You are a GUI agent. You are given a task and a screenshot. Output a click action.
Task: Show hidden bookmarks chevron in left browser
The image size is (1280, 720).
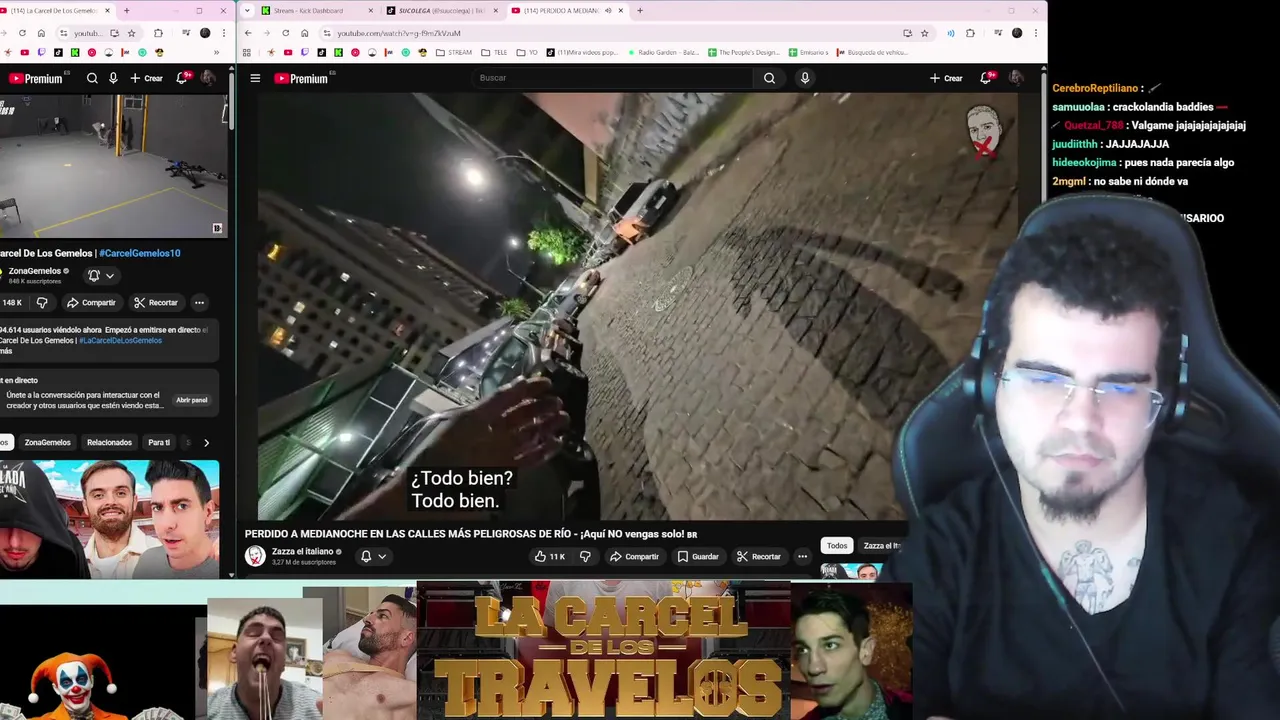click(x=216, y=52)
